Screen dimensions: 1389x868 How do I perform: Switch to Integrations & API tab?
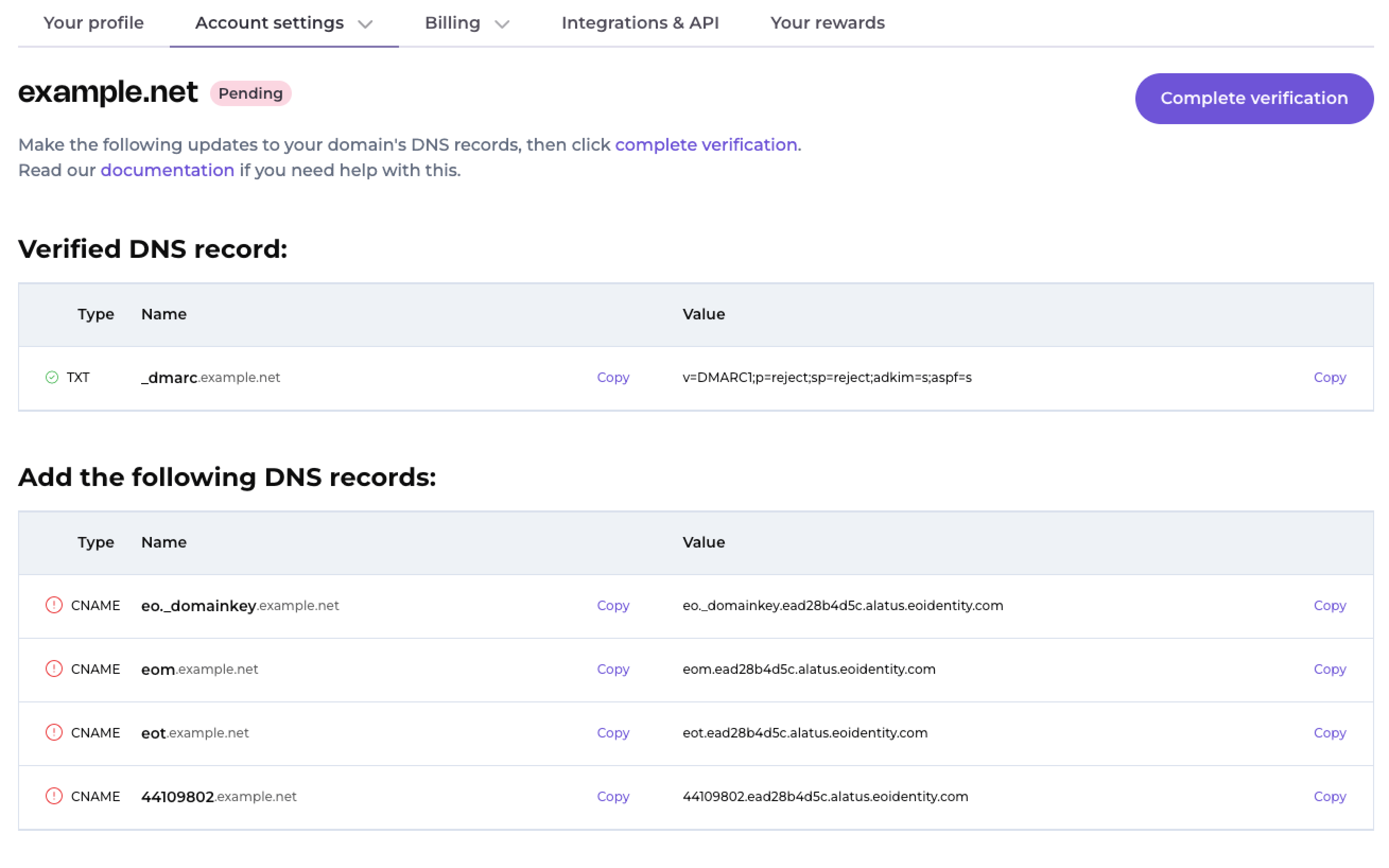coord(640,23)
